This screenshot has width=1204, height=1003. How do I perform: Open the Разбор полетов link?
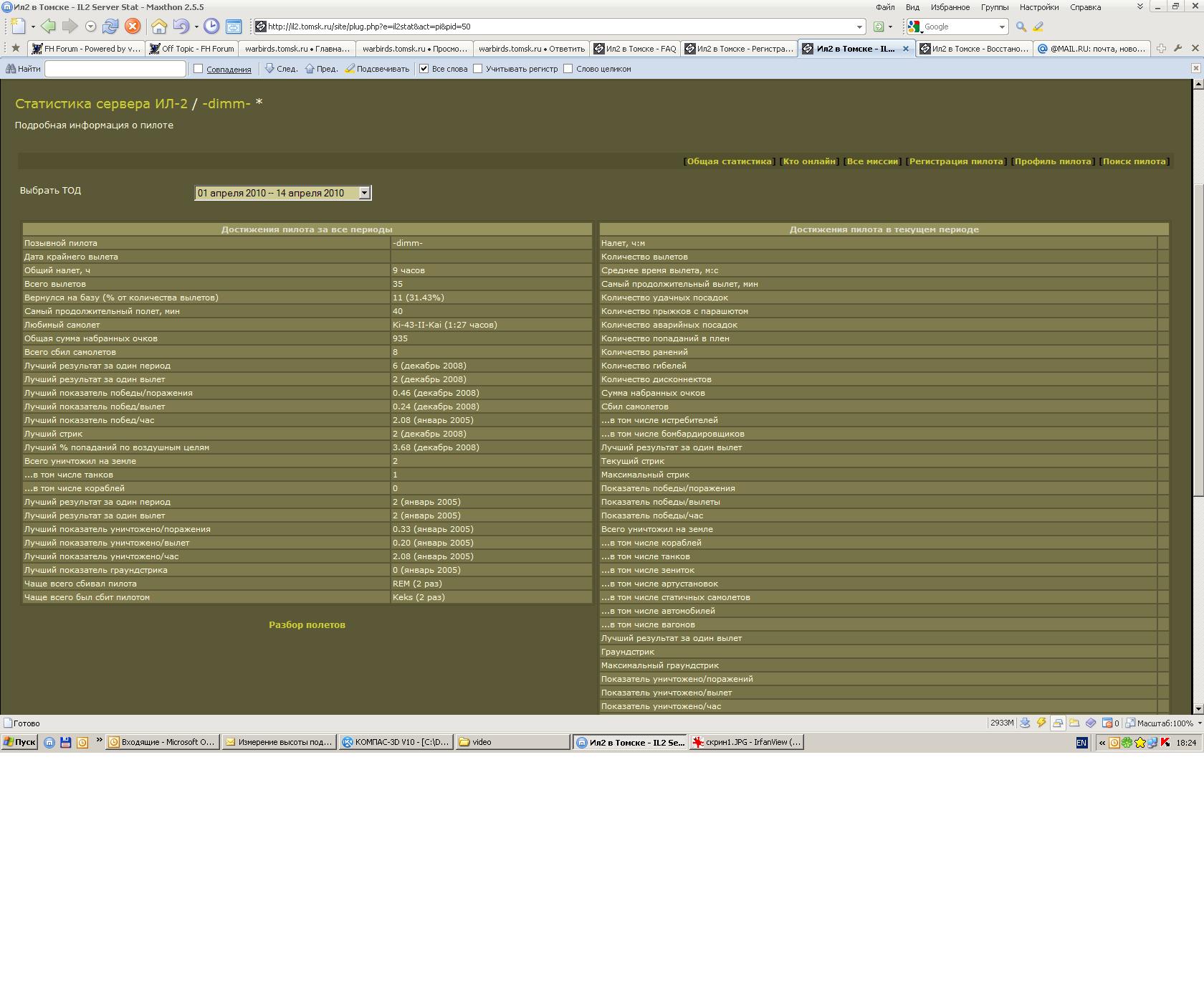pyautogui.click(x=307, y=625)
